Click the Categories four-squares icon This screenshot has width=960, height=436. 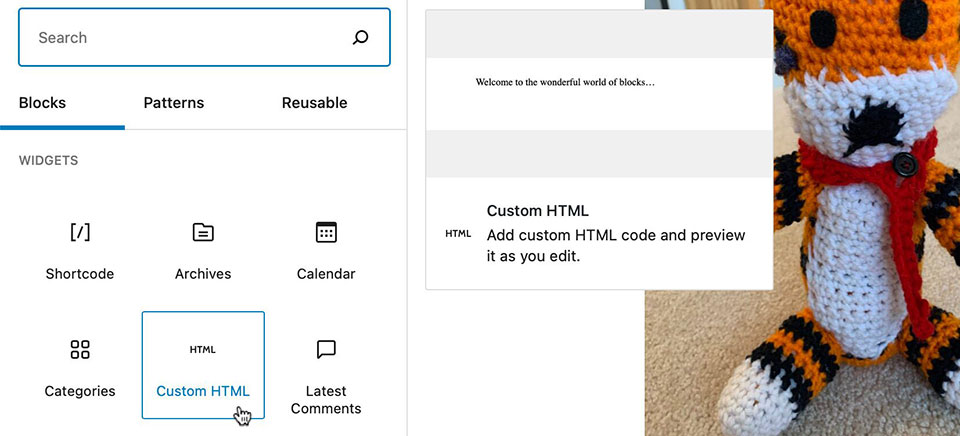click(80, 350)
